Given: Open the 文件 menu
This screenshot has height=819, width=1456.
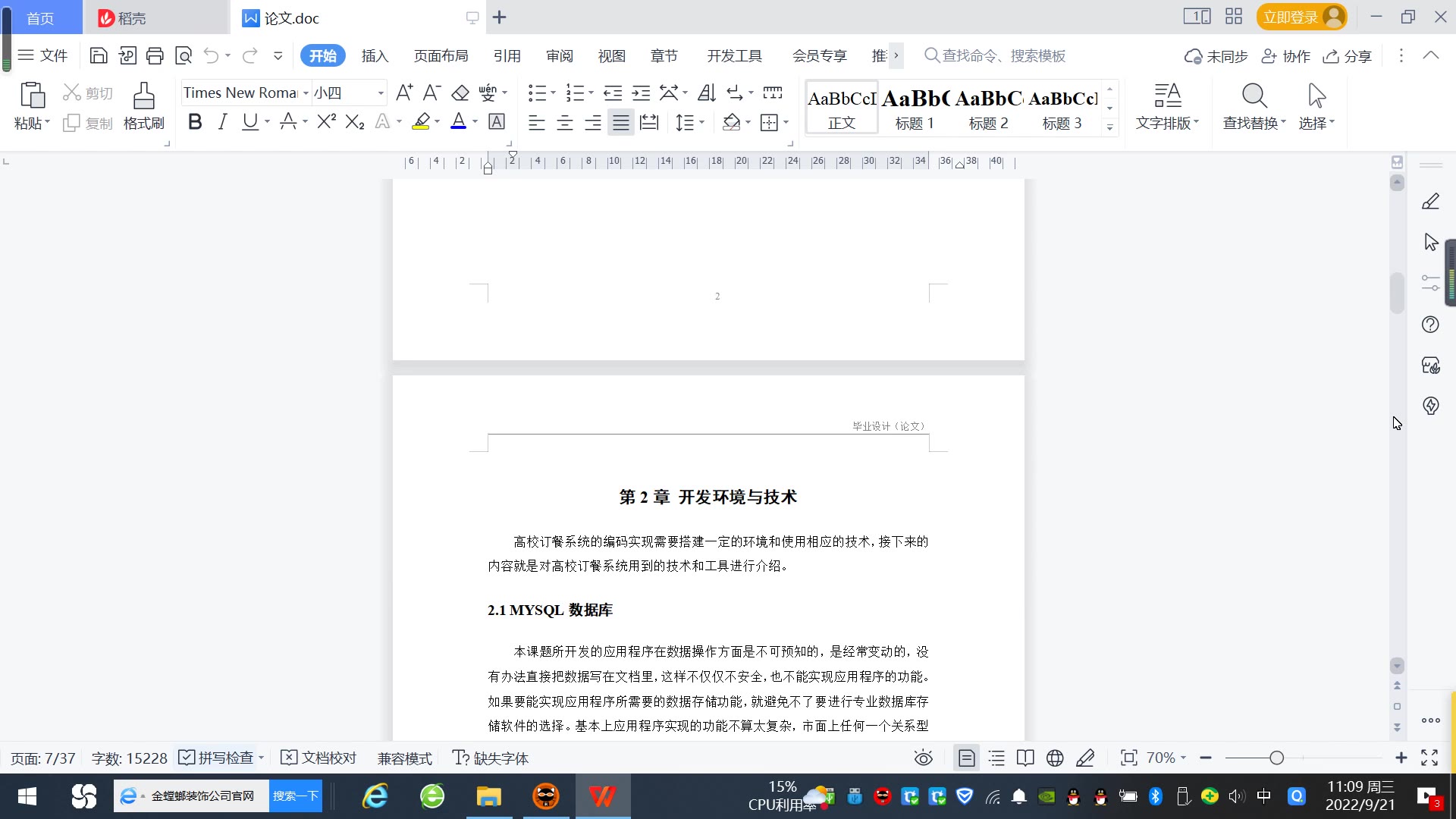Looking at the screenshot, I should pos(43,55).
